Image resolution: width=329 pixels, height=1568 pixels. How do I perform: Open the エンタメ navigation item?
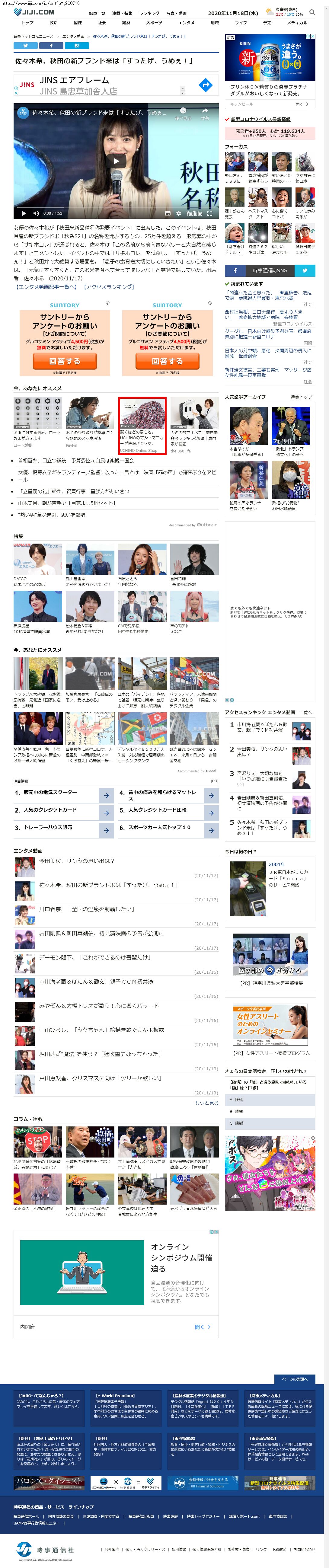point(187,23)
